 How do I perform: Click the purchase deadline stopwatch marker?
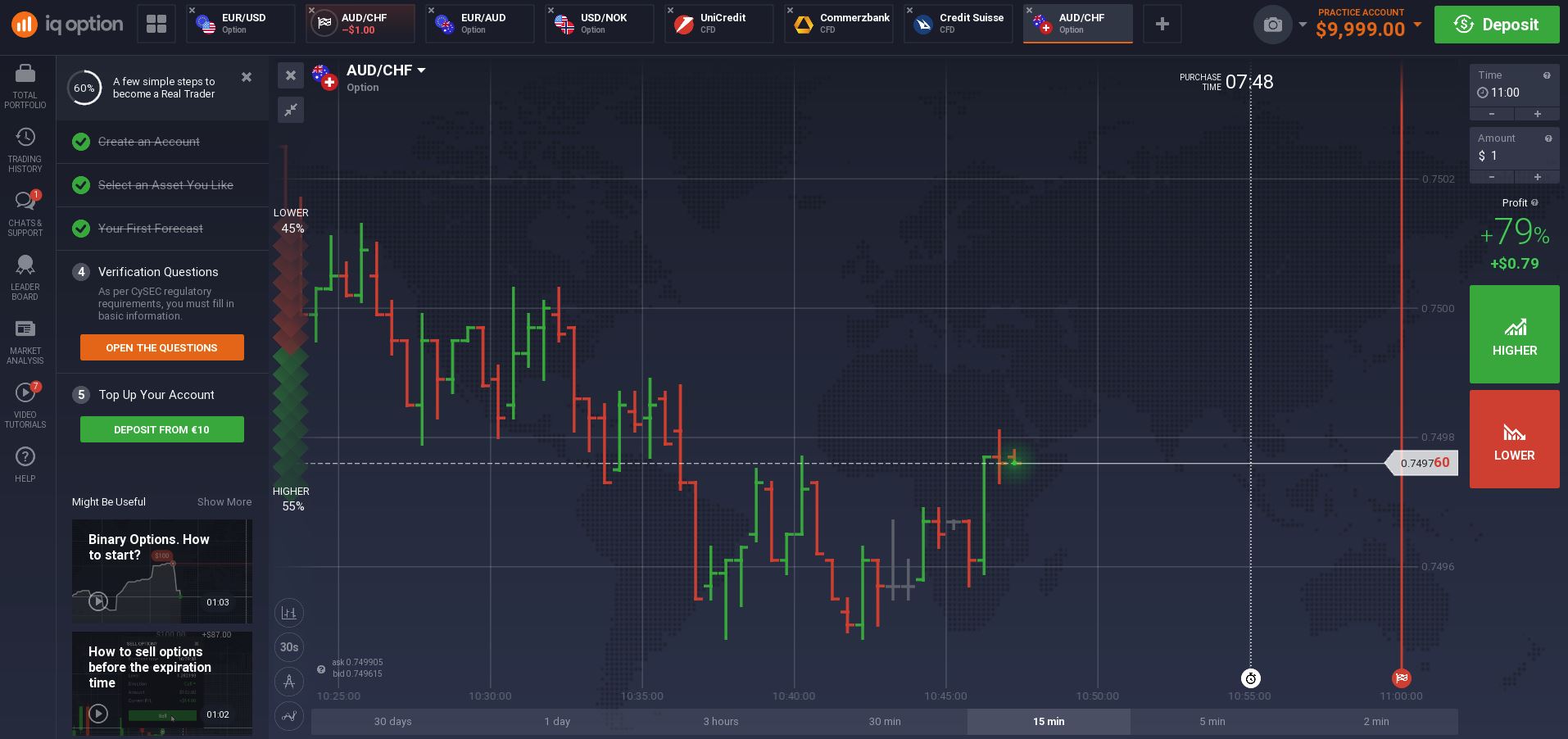[1250, 678]
